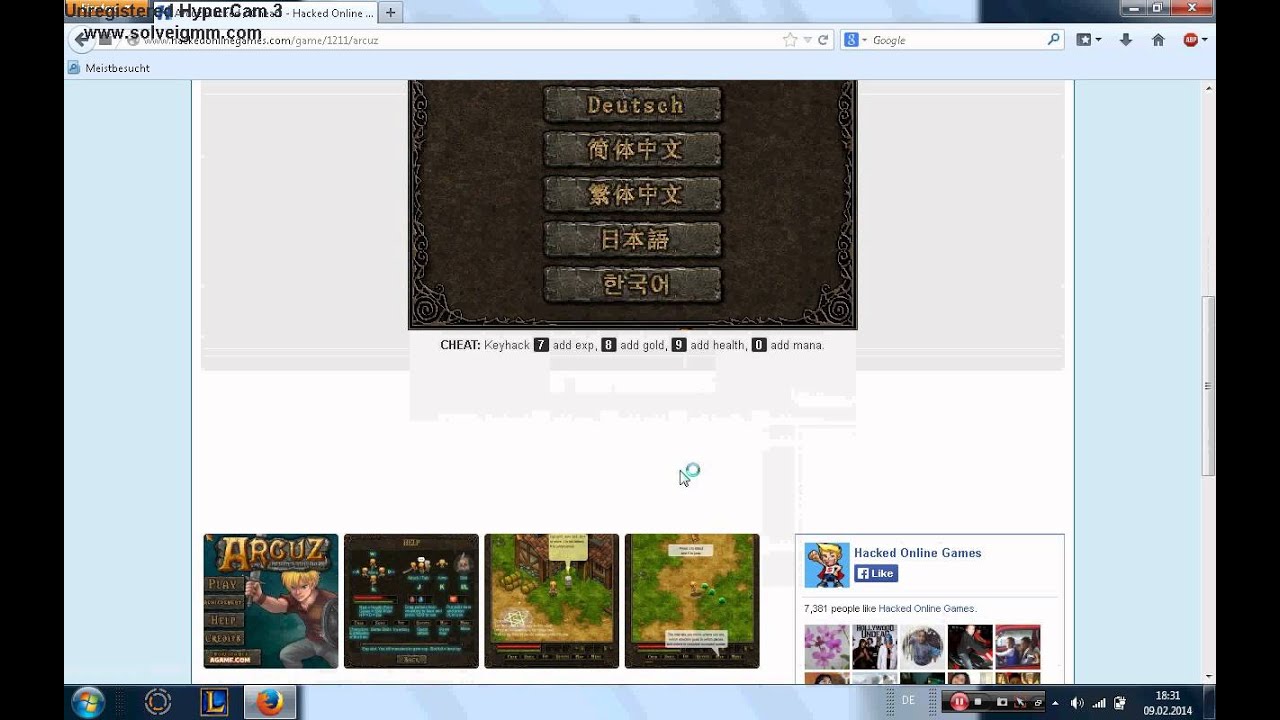The width and height of the screenshot is (1280, 720).
Task: Click the 7 add exp key badge
Action: click(541, 345)
